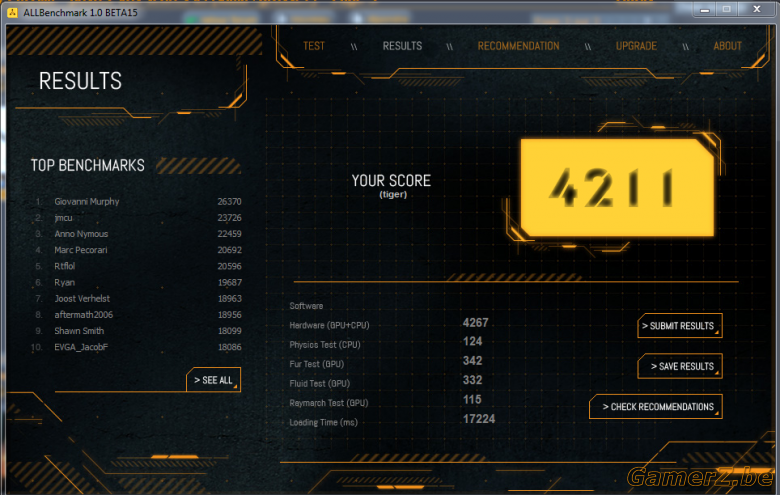Screen dimensions: 780x495
Task: Select the Rtflol benchmark entry
Action: 65,266
